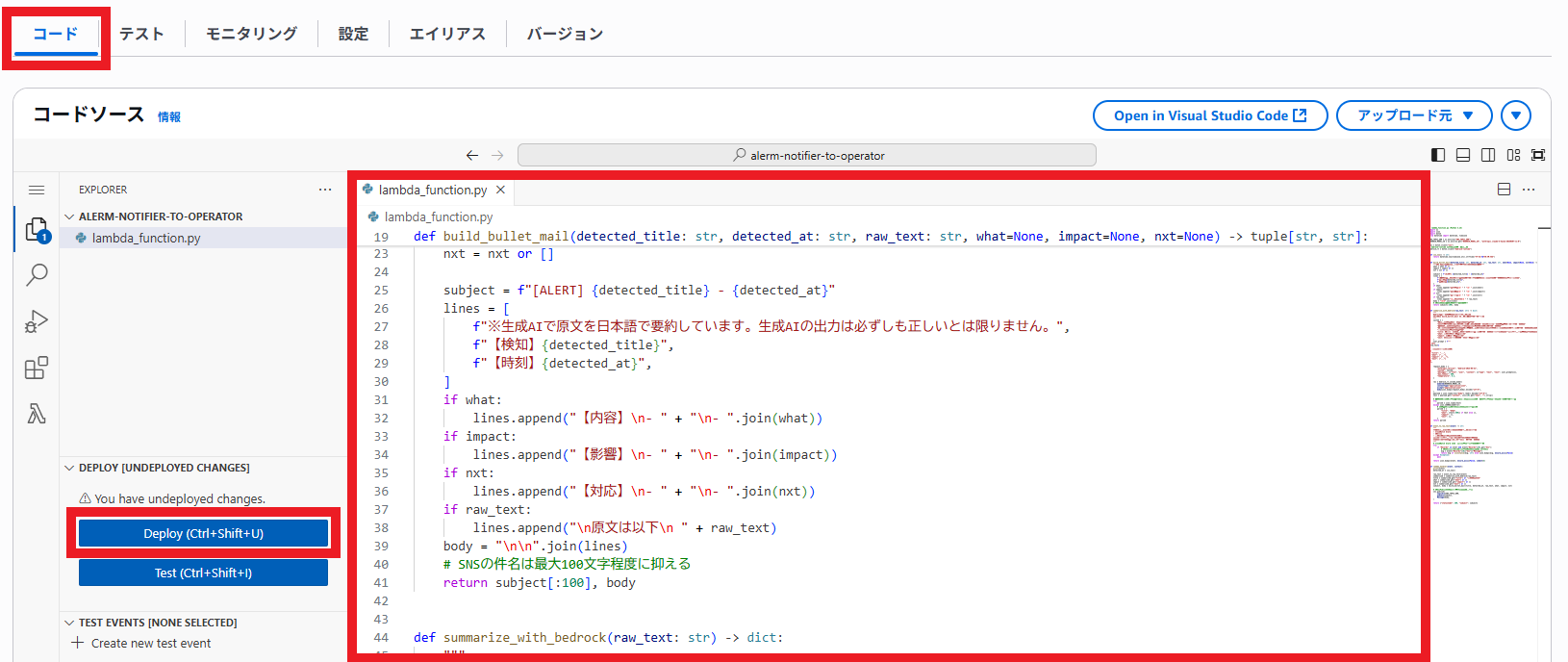The image size is (1568, 662).
Task: Toggle the bottom panel layout icon
Action: pos(1463,155)
